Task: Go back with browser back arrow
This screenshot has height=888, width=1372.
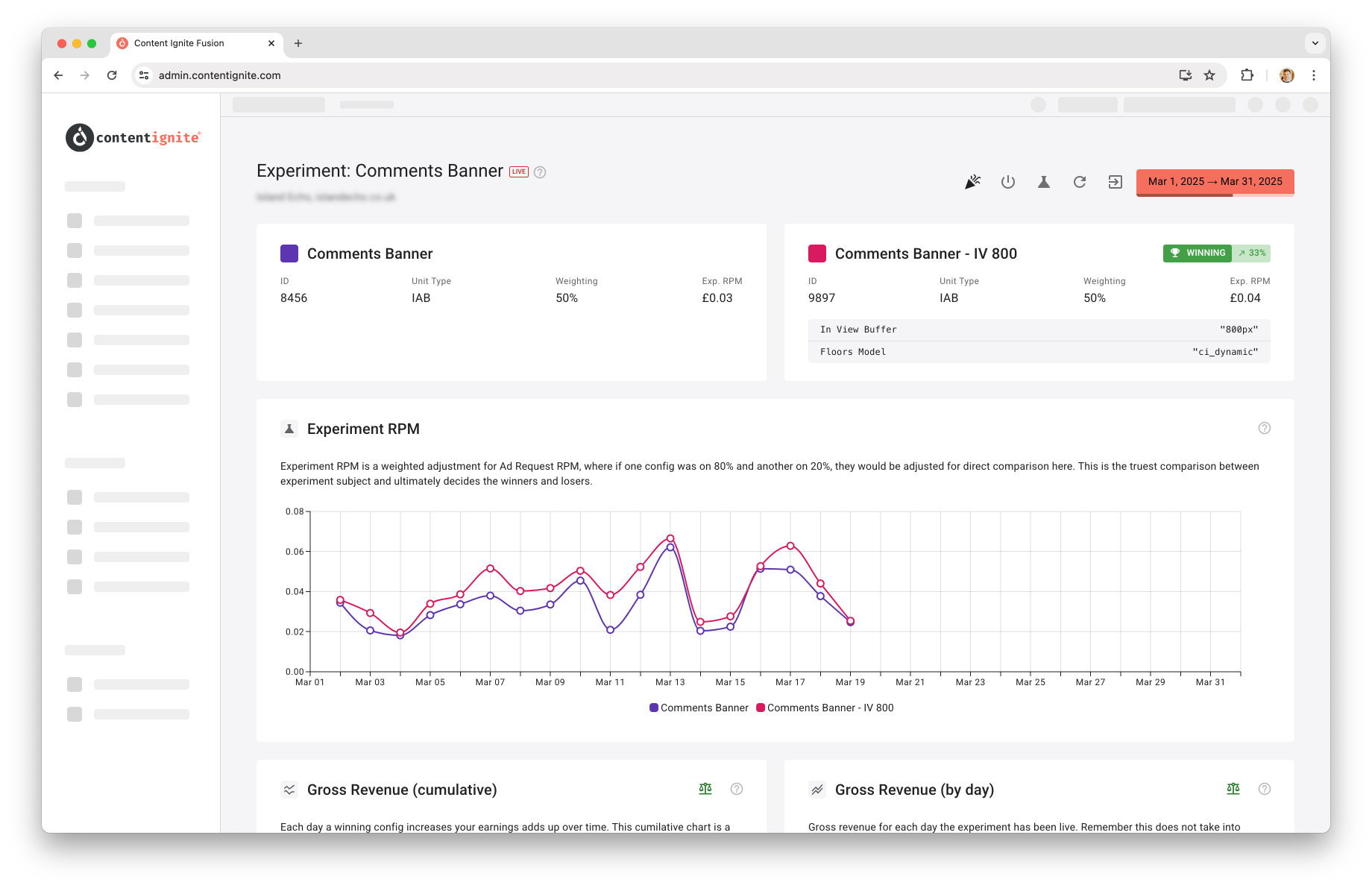Action: (x=58, y=75)
